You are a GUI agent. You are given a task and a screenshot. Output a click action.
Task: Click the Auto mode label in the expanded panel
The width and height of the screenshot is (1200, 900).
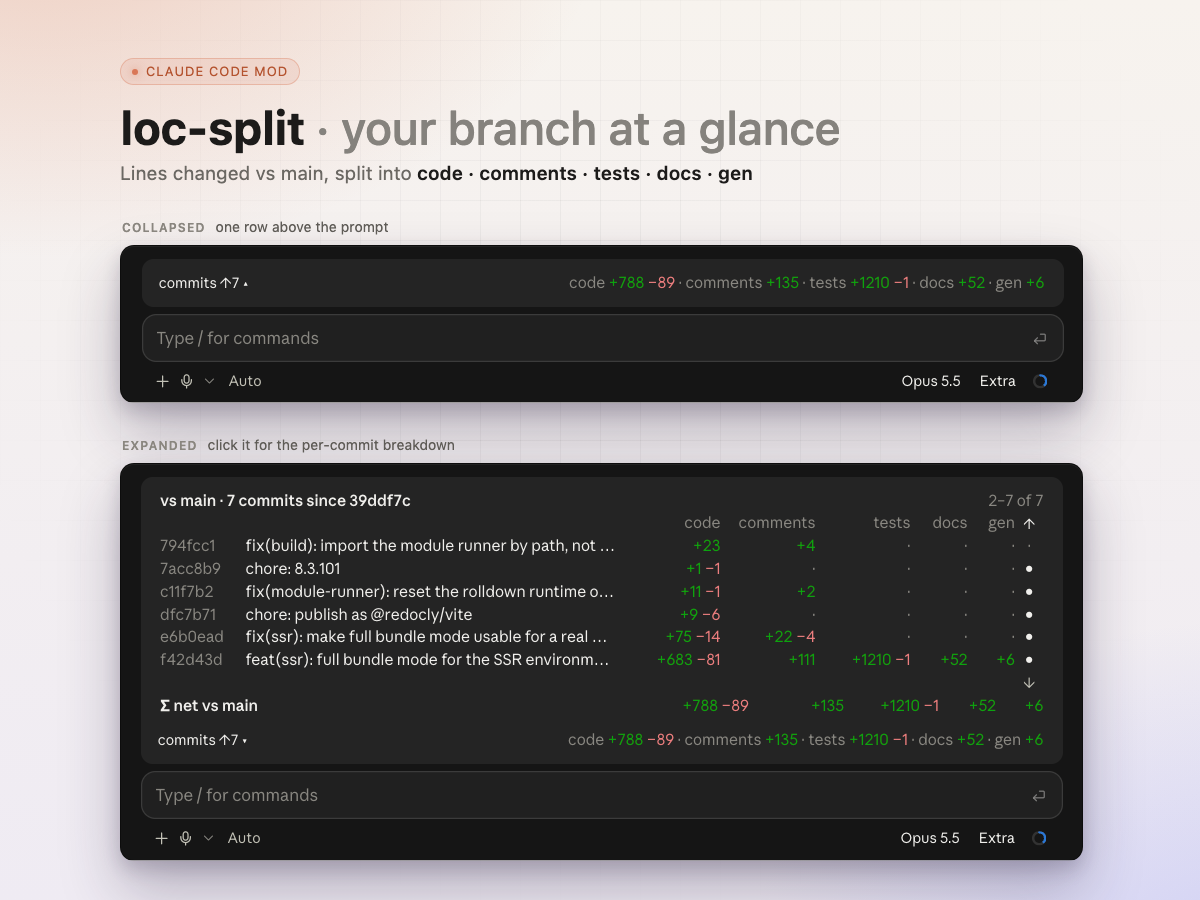244,838
